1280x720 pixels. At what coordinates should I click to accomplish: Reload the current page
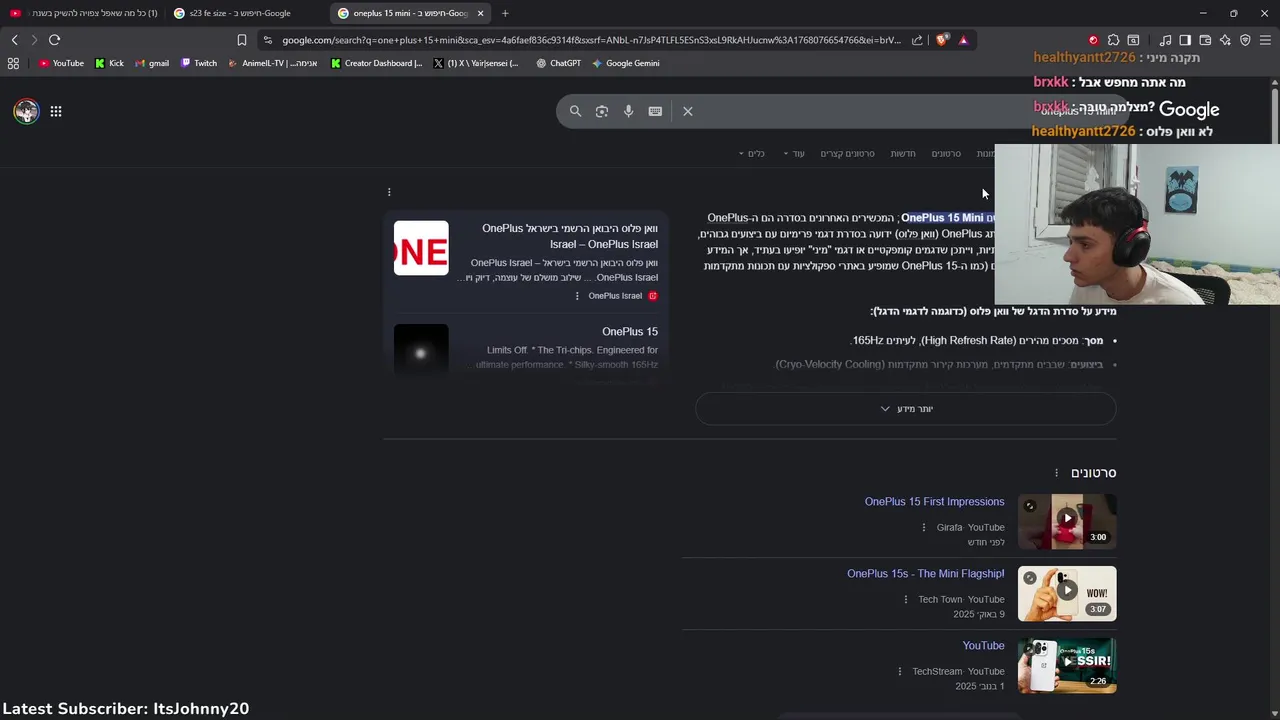54,40
